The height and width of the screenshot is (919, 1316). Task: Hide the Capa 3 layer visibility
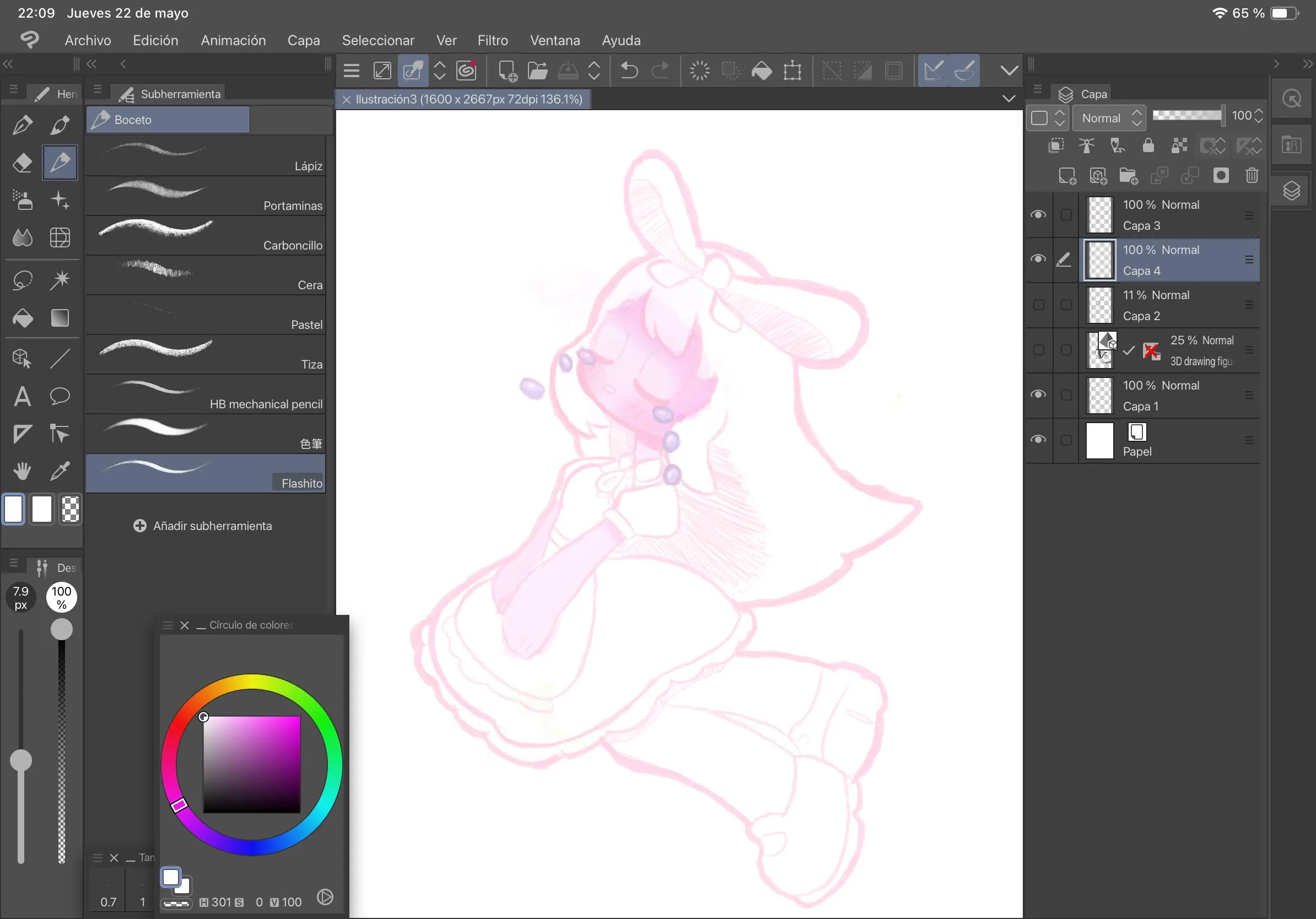click(x=1039, y=214)
